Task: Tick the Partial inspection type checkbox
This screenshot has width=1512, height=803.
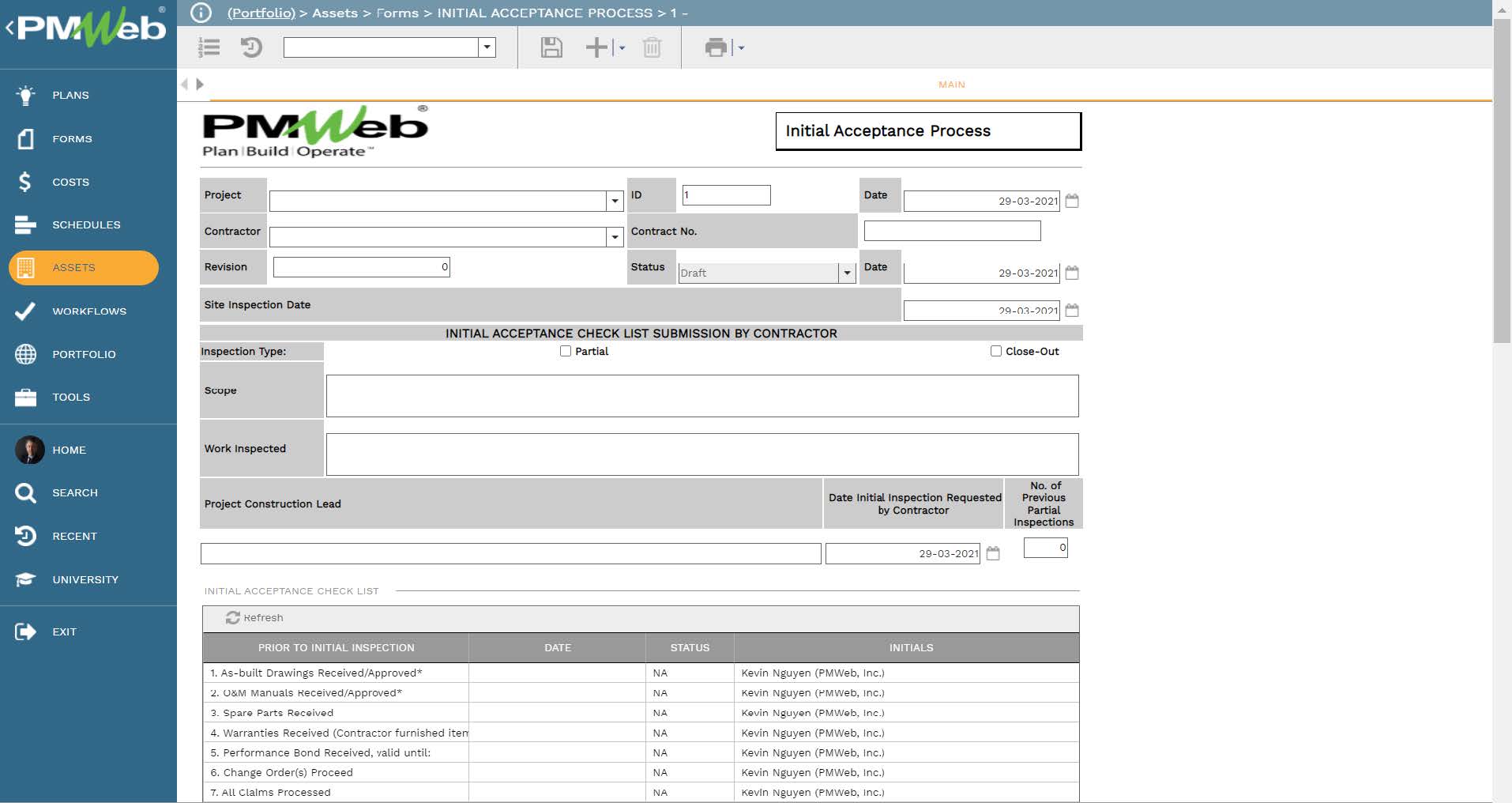Action: 566,351
